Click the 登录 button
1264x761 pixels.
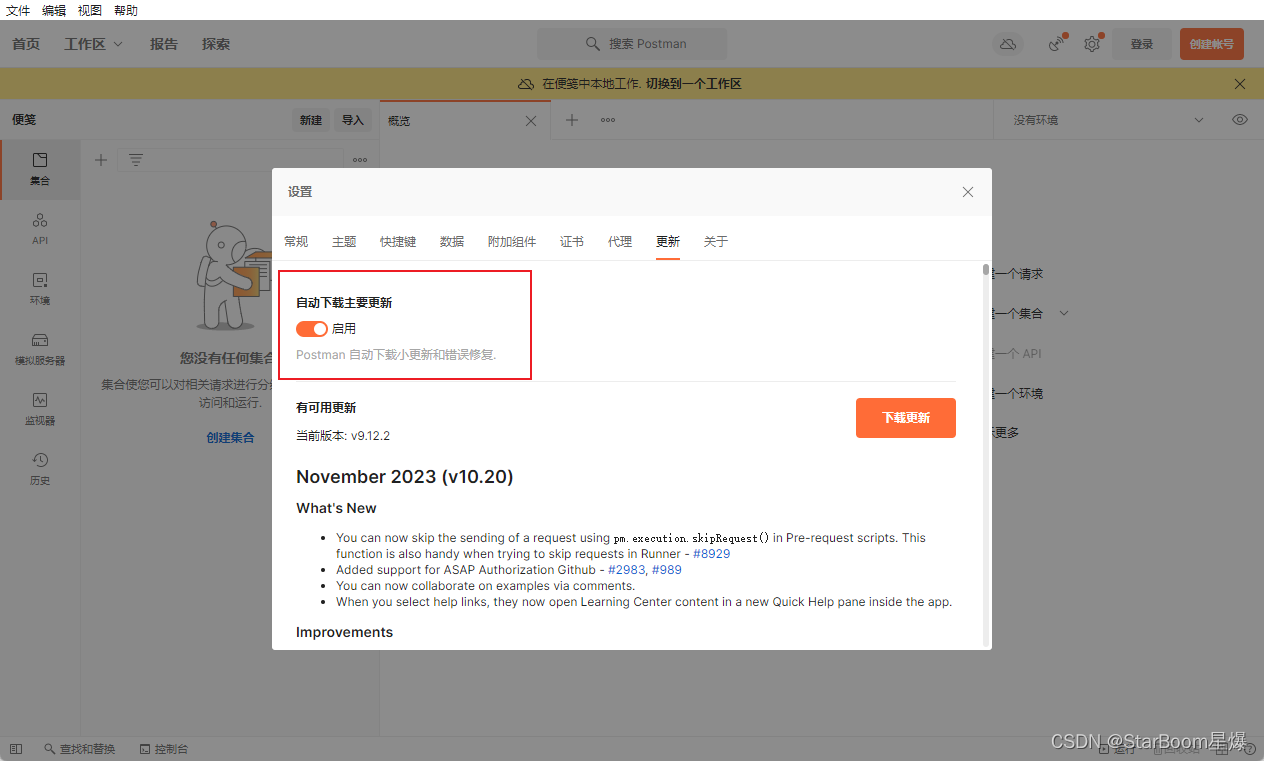coord(1142,44)
